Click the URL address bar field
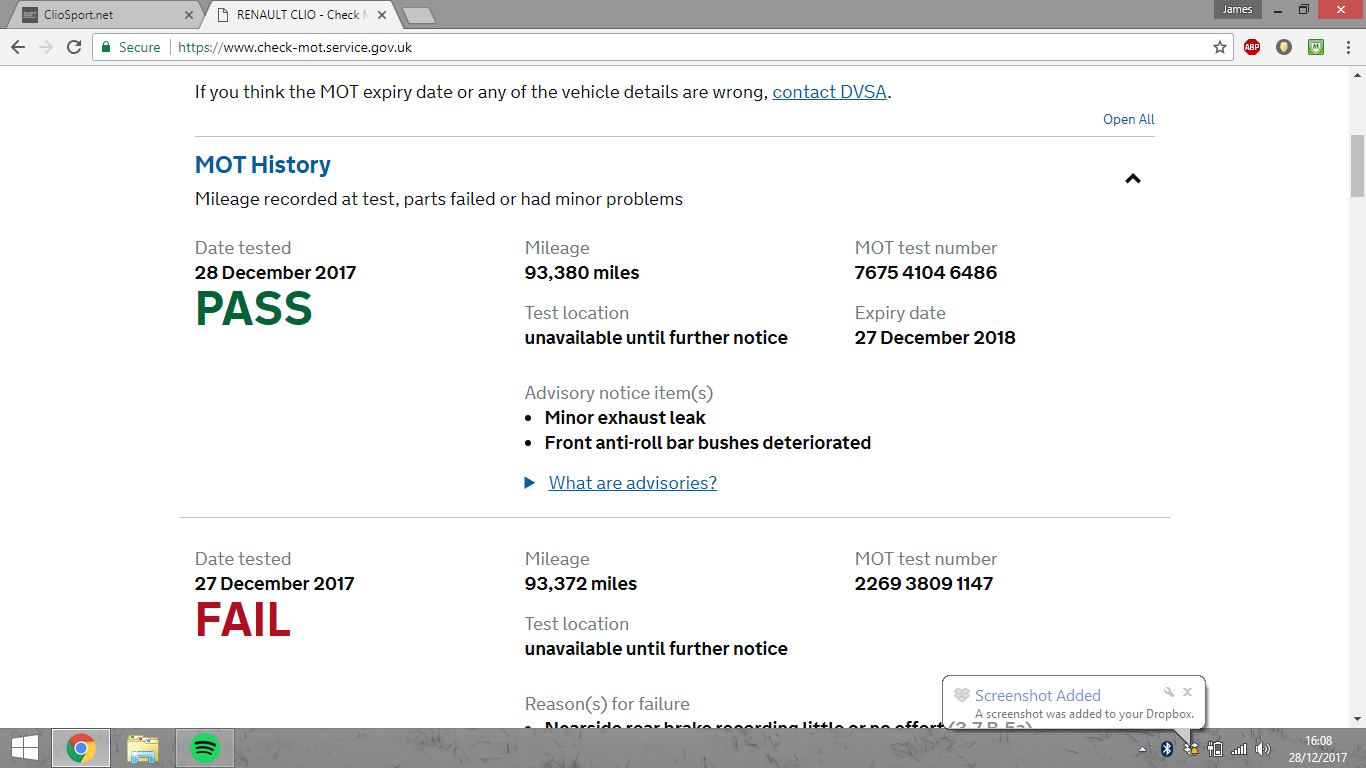 (x=690, y=47)
